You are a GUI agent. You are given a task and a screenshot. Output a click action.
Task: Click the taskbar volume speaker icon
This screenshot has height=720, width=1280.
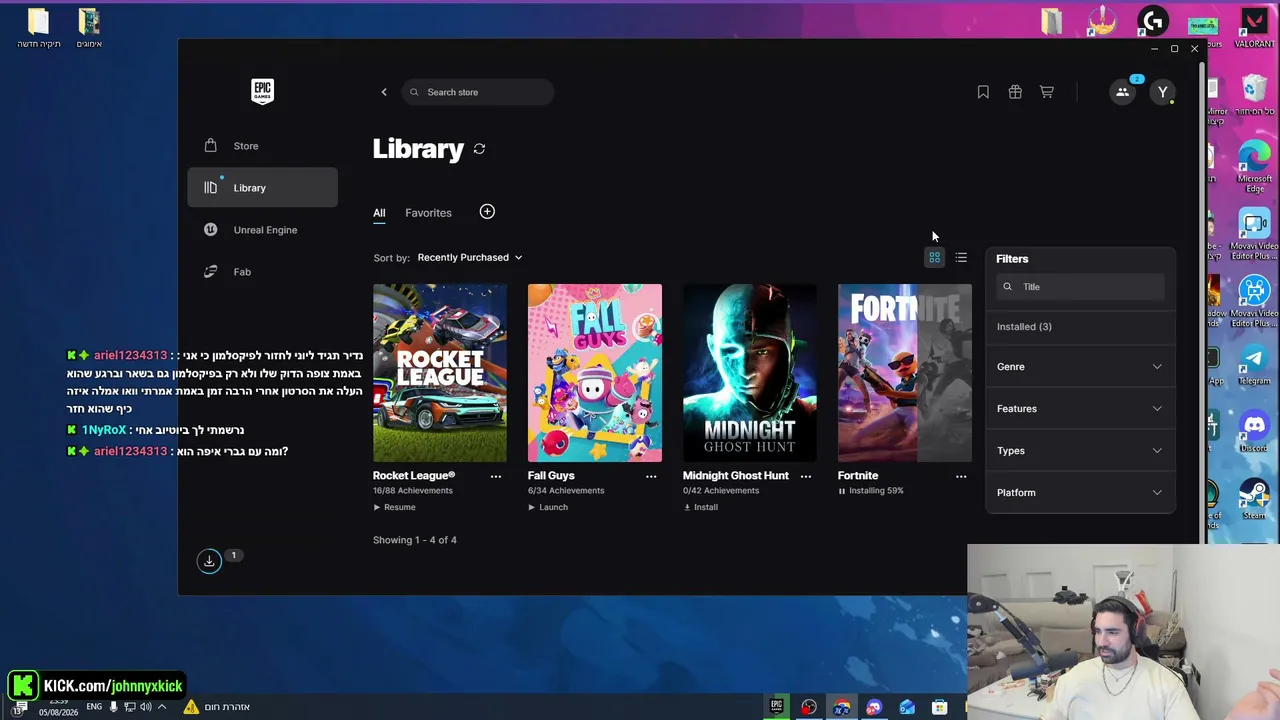coord(146,707)
